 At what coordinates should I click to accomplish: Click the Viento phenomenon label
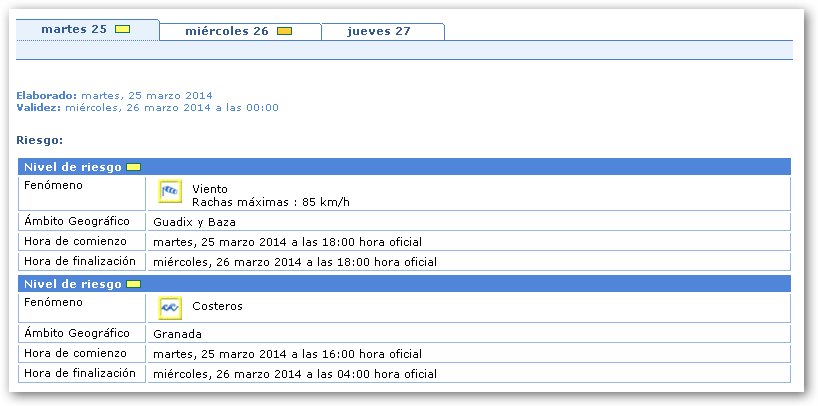pyautogui.click(x=210, y=188)
